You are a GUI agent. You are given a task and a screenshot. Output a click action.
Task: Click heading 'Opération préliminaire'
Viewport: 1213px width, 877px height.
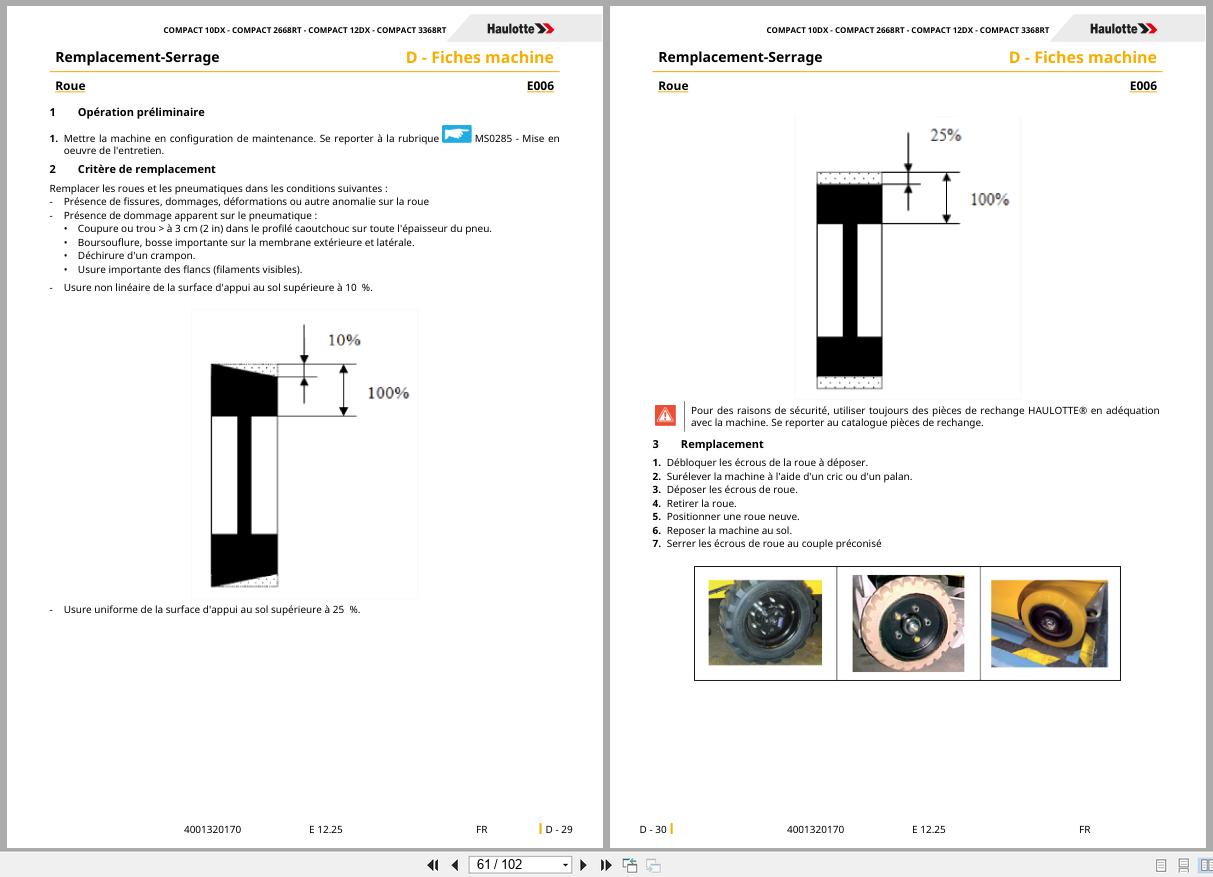[x=141, y=112]
